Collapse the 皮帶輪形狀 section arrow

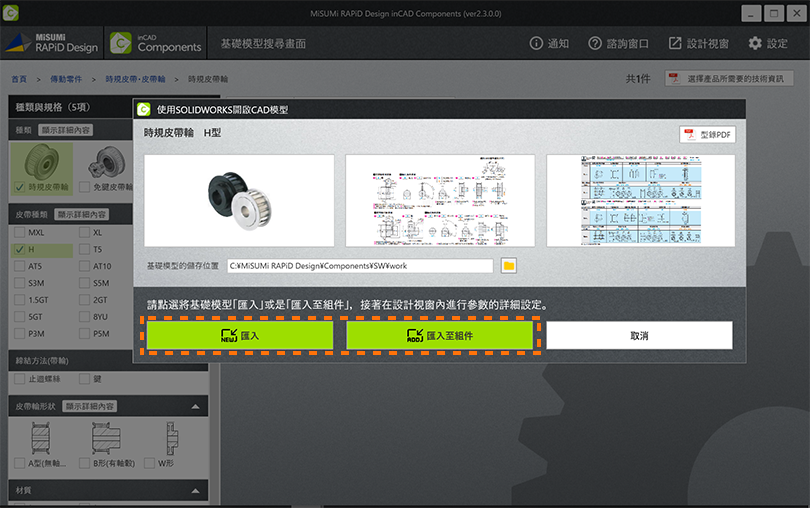pos(195,407)
